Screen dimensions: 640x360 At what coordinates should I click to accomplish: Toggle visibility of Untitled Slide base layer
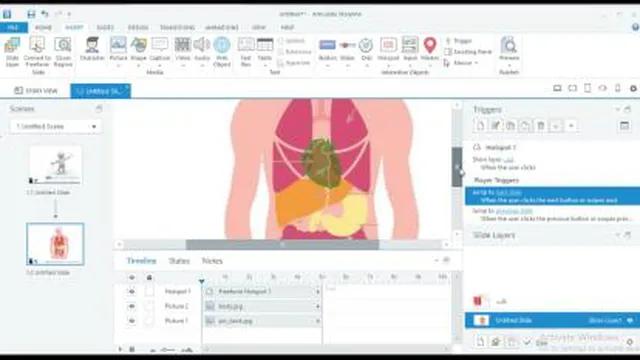click(x=630, y=320)
